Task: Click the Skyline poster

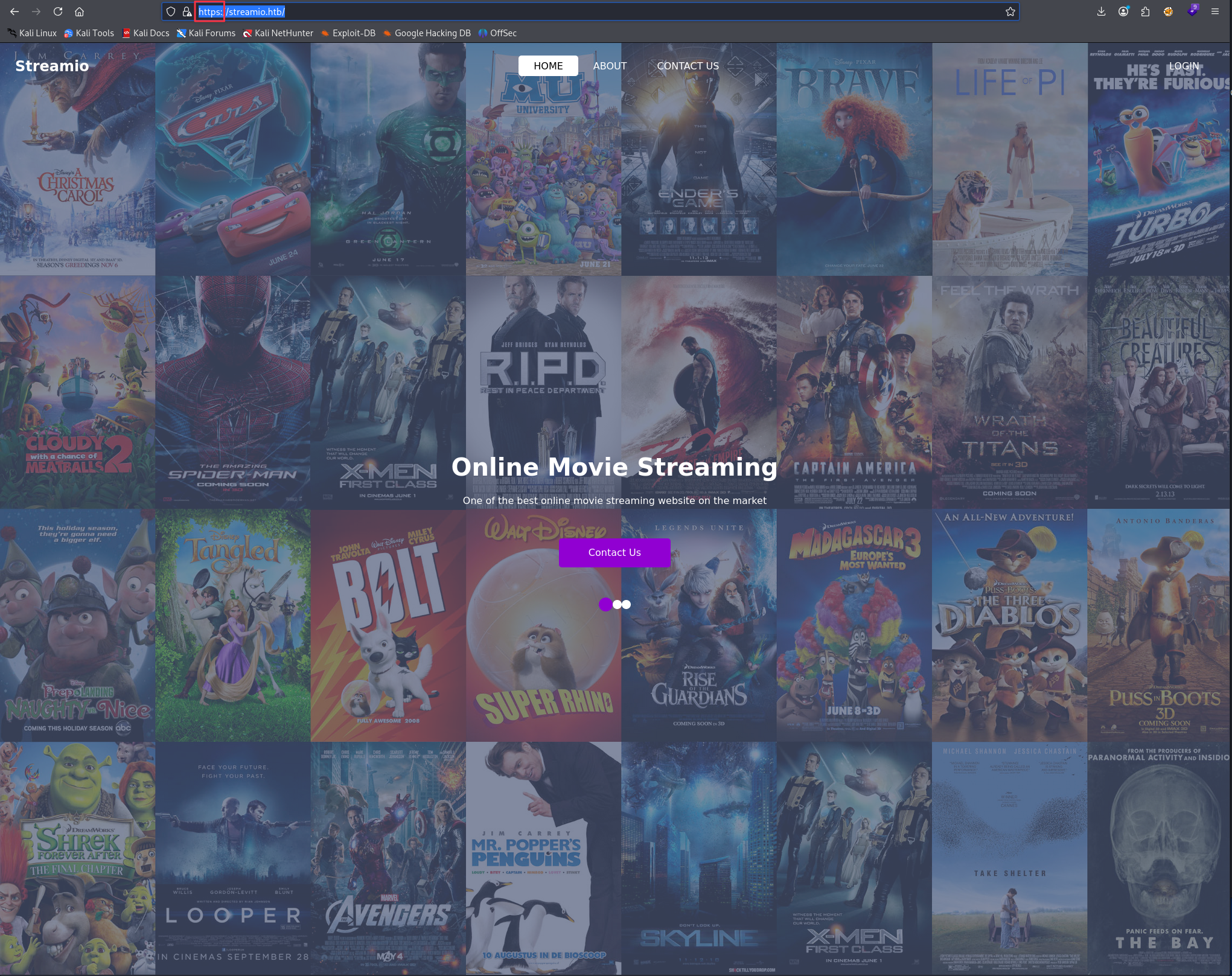Action: click(699, 858)
